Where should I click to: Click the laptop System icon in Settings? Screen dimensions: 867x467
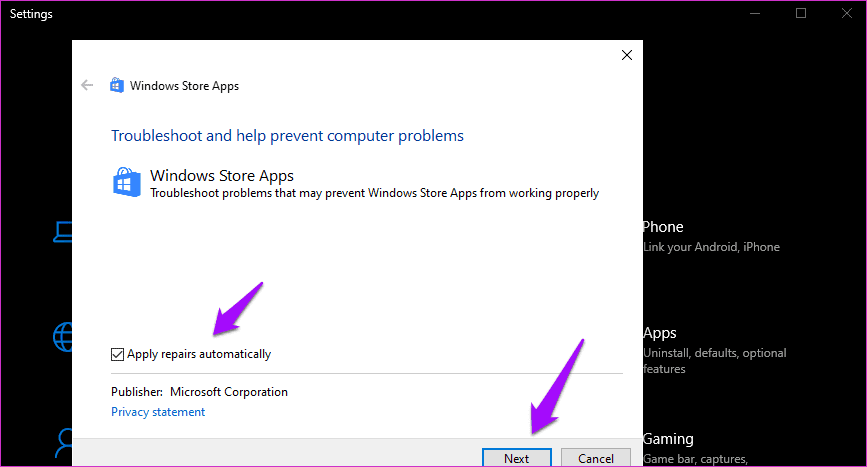pyautogui.click(x=63, y=232)
